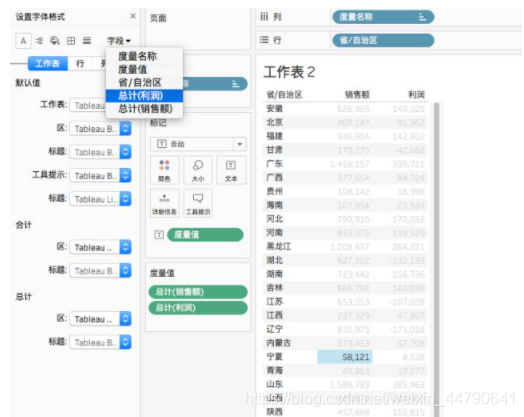524x417 pixels.
Task: Click sort icon on columns 度量名称 pill
Action: click(x=422, y=17)
